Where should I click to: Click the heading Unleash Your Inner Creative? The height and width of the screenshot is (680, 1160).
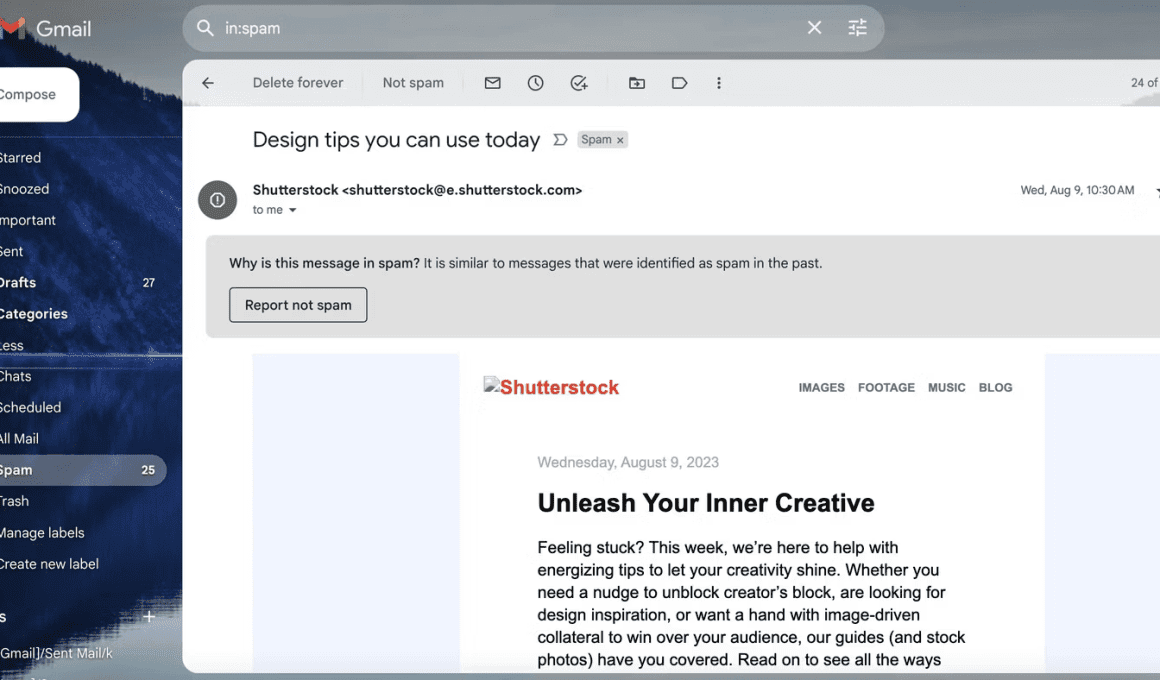[x=706, y=503]
